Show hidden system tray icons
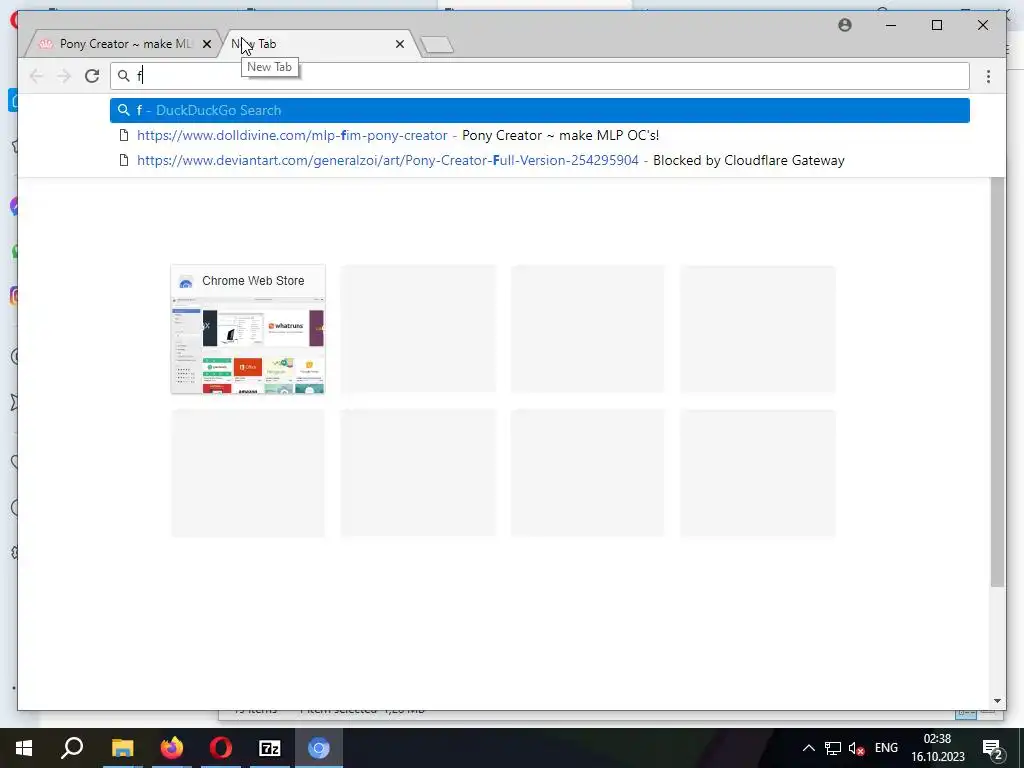Viewport: 1024px width, 768px height. (808, 748)
